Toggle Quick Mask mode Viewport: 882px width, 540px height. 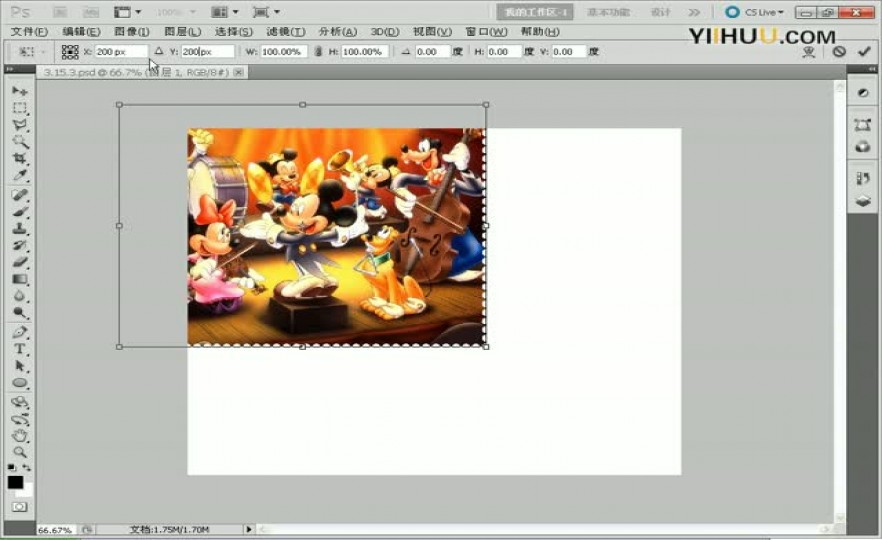click(20, 507)
